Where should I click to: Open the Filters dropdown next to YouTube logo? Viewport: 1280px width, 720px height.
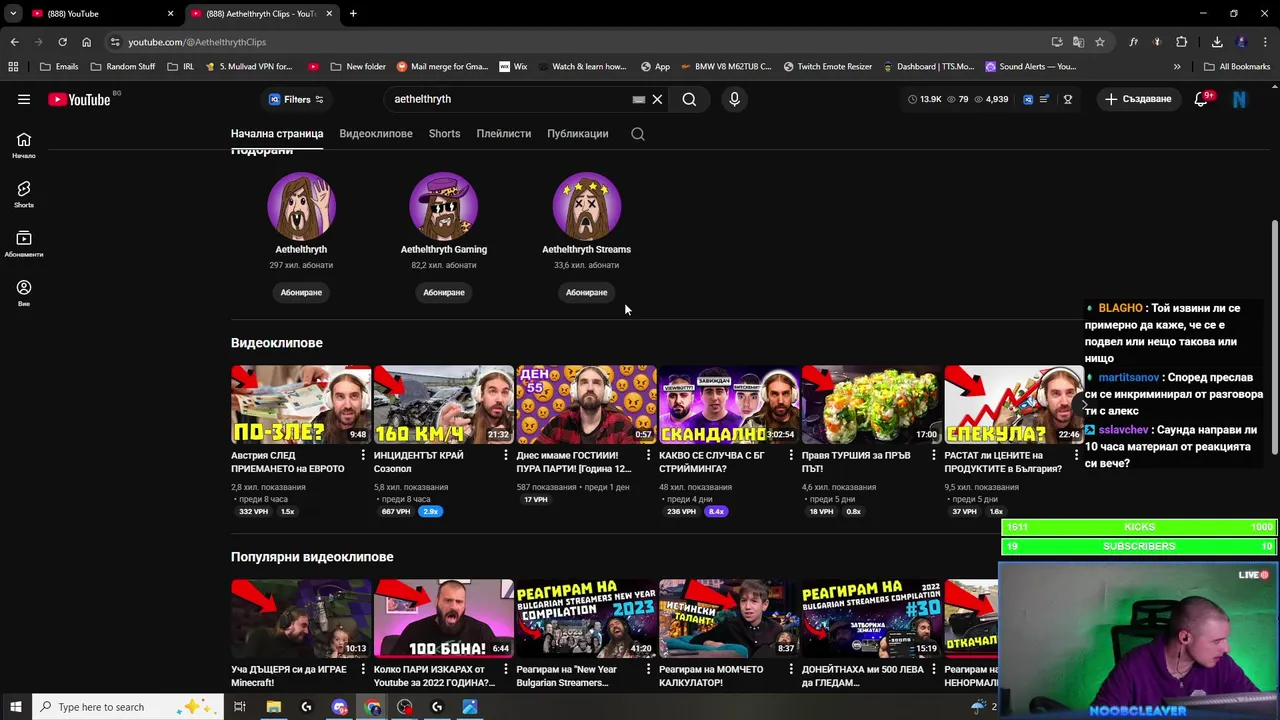point(296,99)
